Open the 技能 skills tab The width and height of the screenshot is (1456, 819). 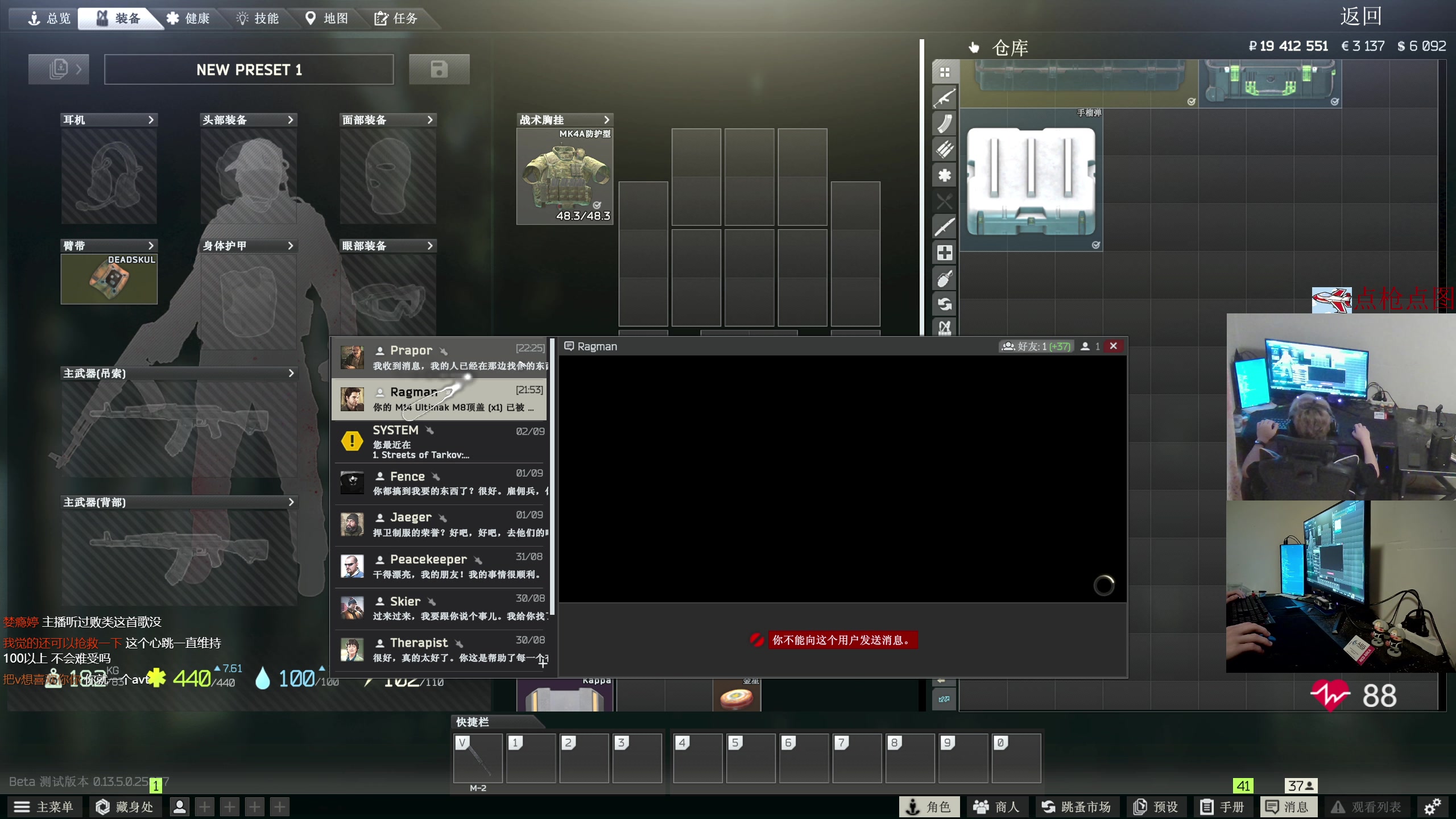(x=257, y=18)
